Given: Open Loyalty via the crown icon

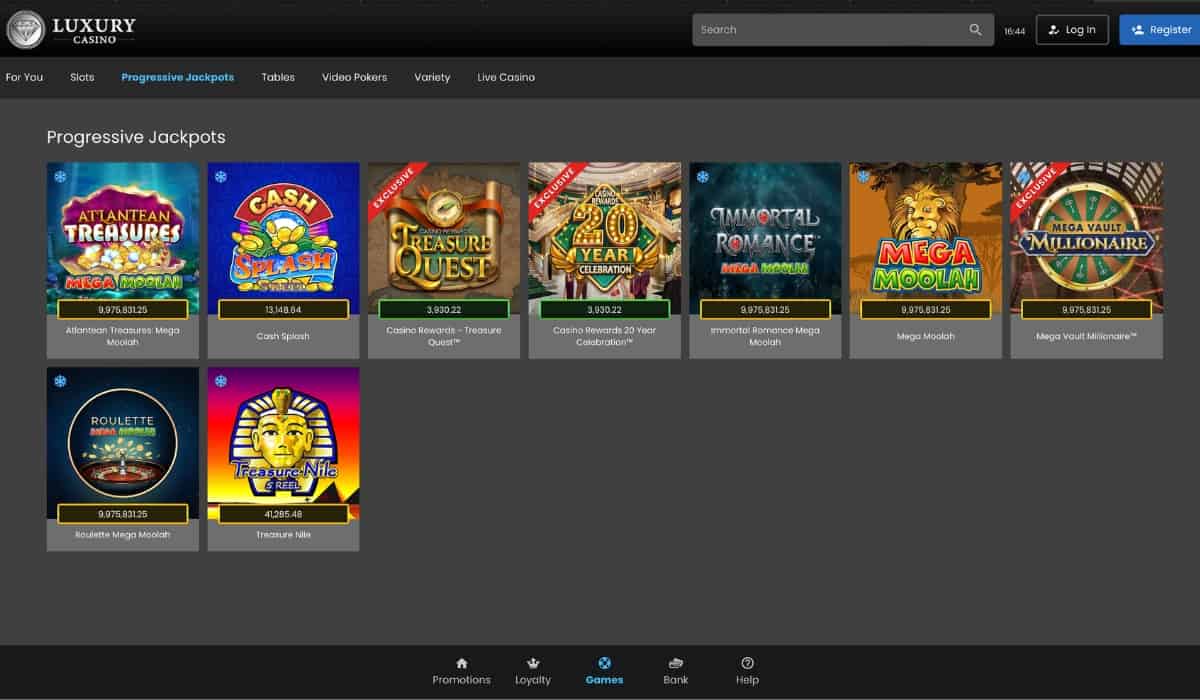Looking at the screenshot, I should tap(533, 663).
